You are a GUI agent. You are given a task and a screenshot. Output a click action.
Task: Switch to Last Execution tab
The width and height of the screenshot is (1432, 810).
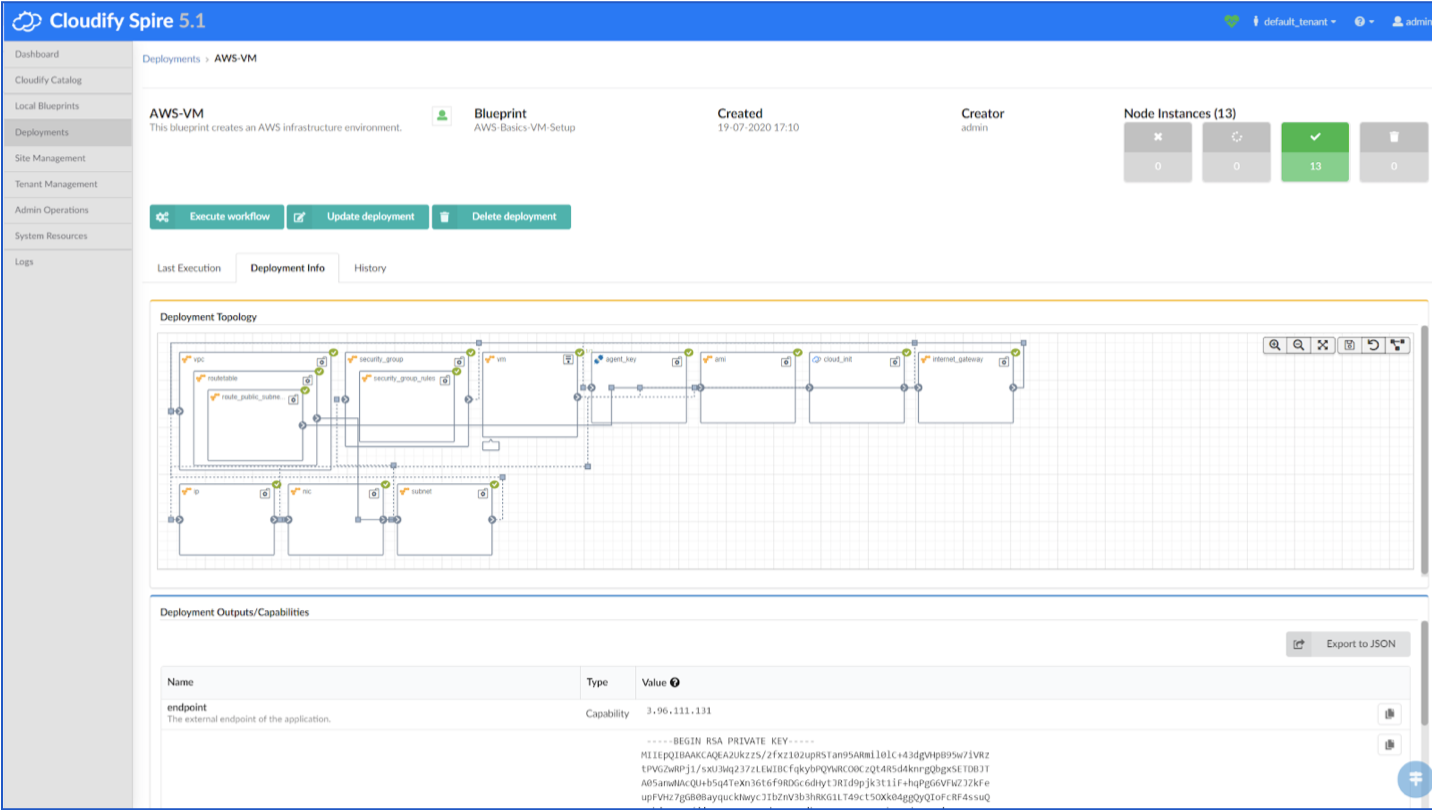189,268
